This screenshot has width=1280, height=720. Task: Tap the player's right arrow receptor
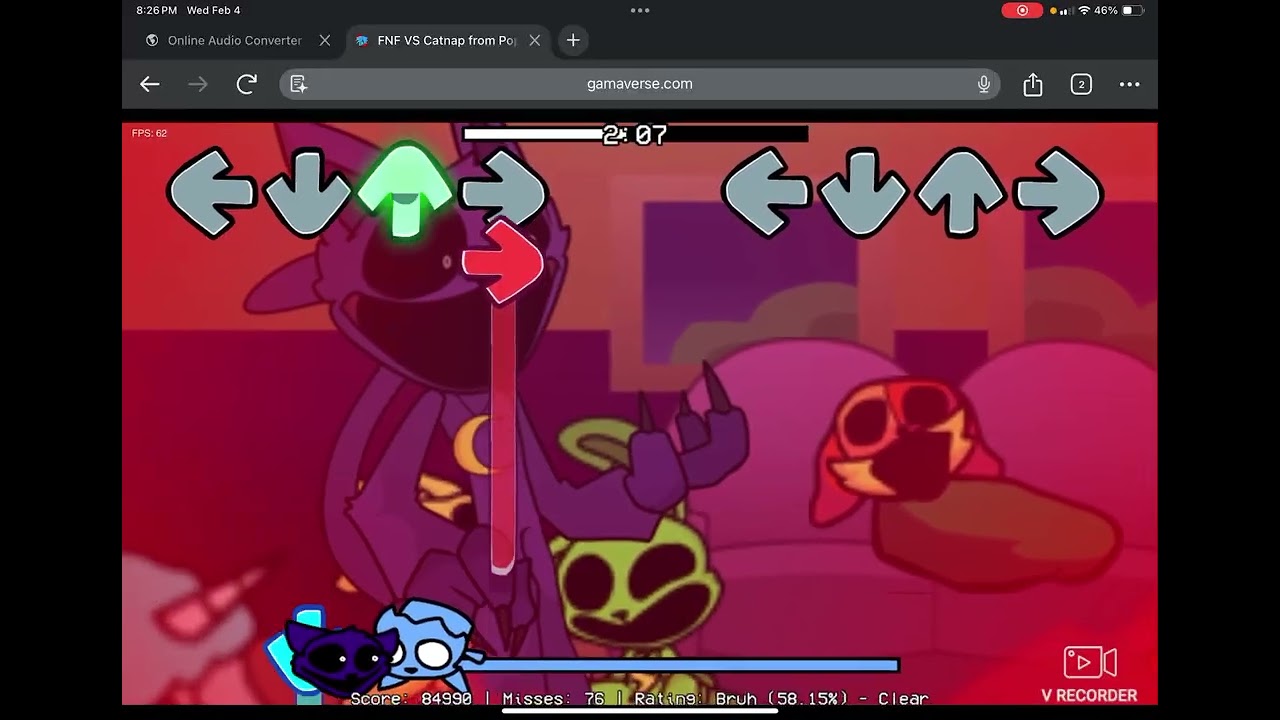click(1058, 192)
